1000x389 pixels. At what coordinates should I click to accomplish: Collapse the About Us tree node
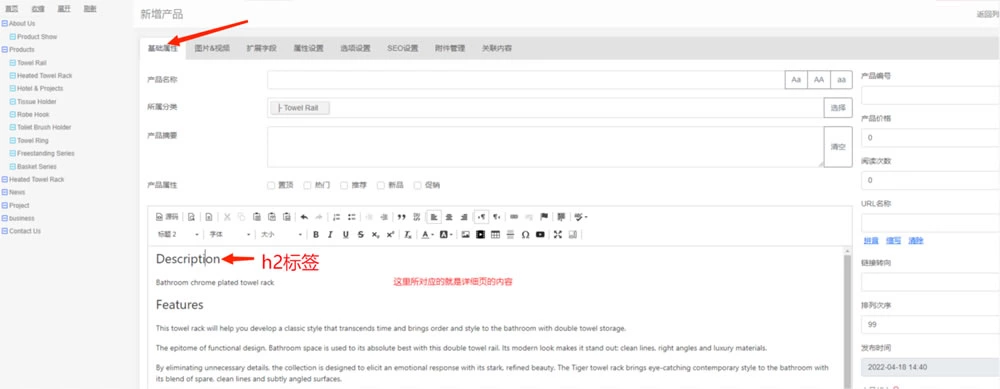(4, 24)
